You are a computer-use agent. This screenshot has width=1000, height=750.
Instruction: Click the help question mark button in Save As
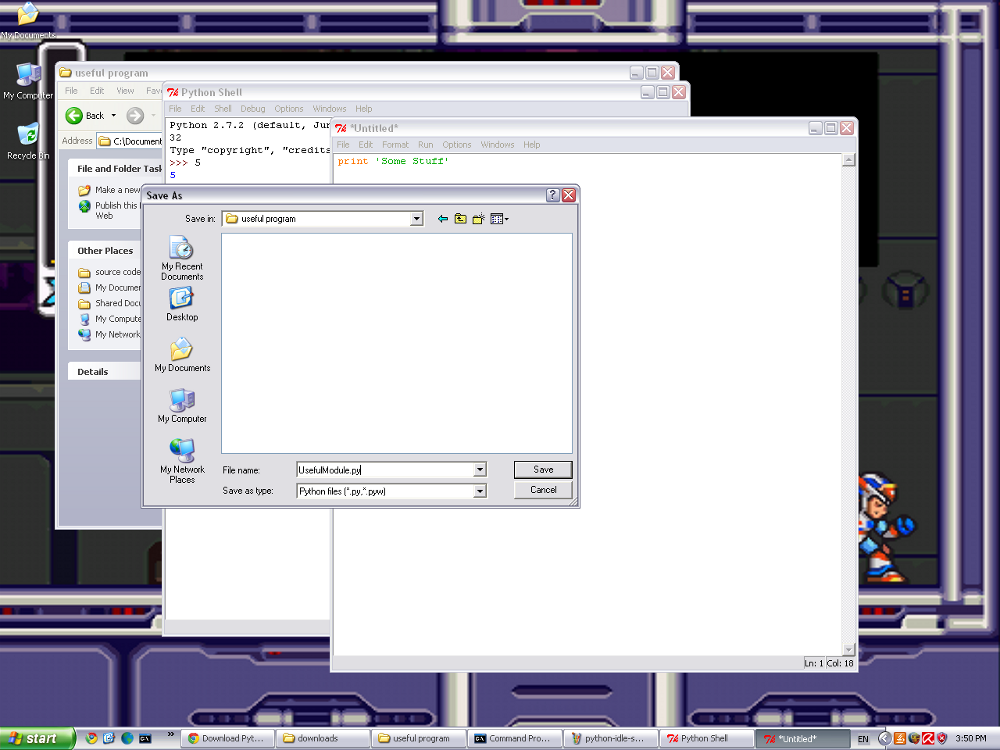click(x=552, y=196)
